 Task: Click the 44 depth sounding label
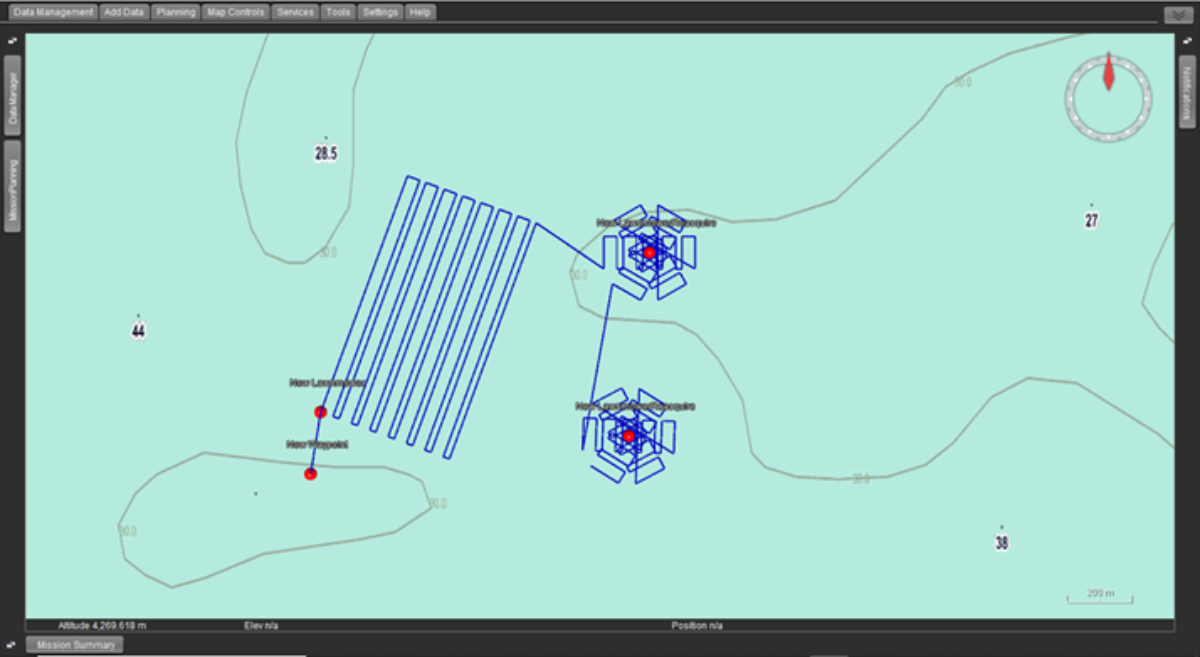(138, 331)
